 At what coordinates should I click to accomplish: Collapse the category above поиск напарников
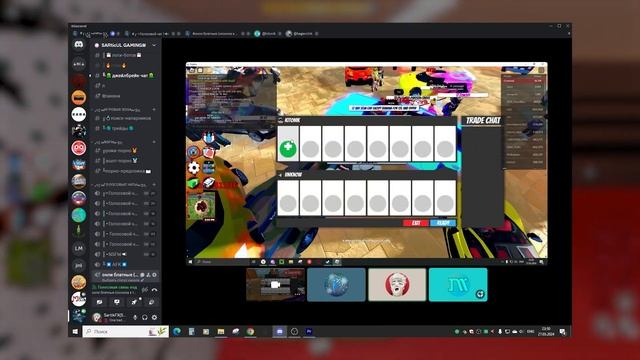[x=118, y=110]
